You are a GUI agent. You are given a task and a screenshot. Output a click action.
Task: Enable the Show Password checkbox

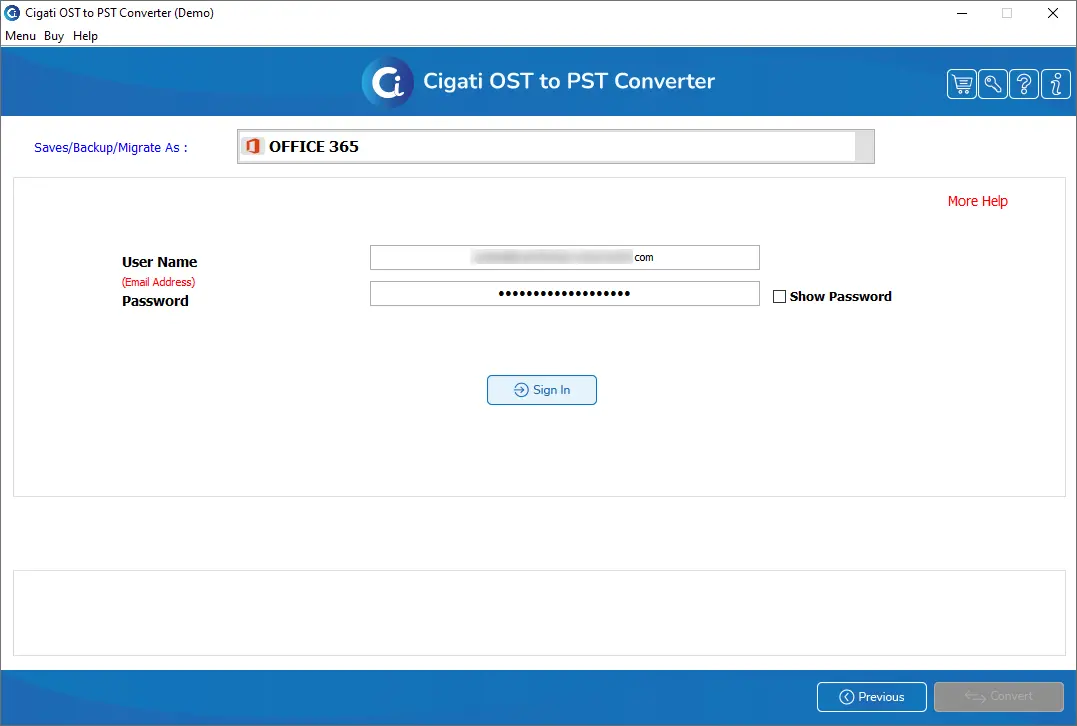[779, 297]
